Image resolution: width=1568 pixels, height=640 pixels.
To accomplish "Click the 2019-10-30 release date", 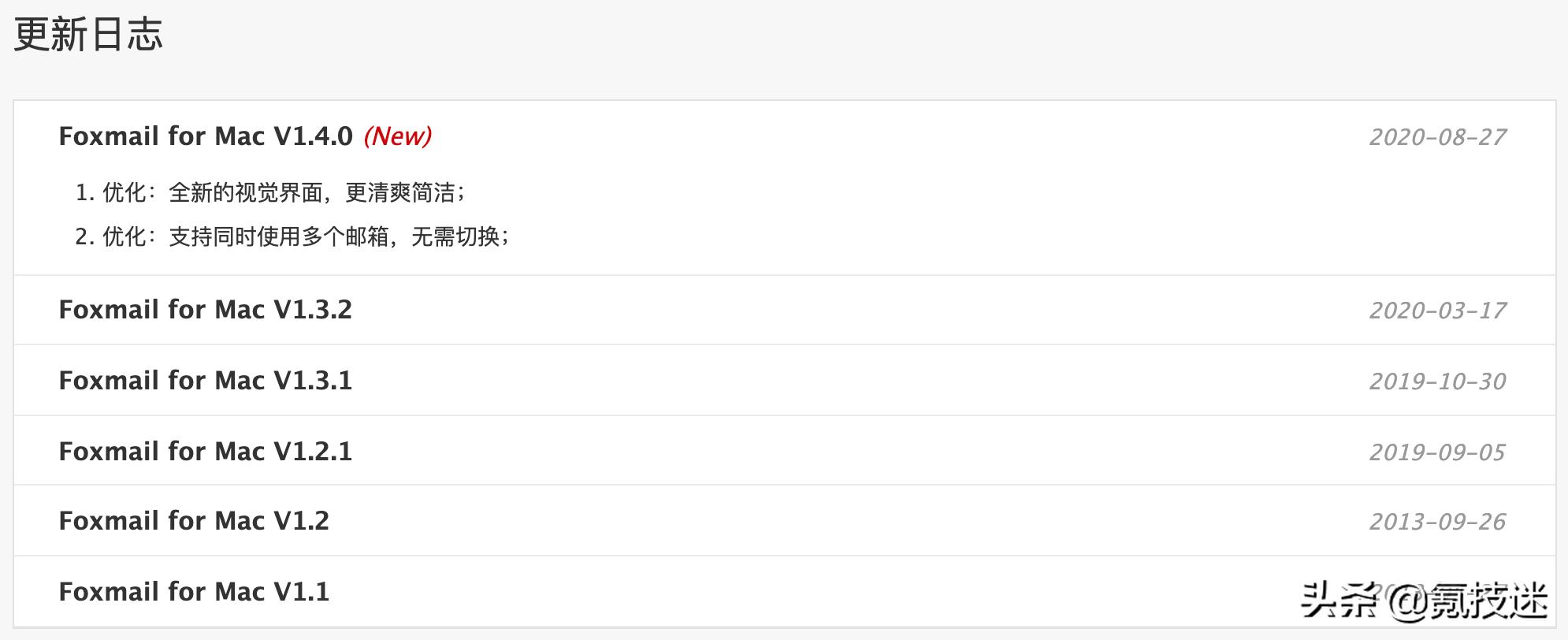I will pos(1437,381).
